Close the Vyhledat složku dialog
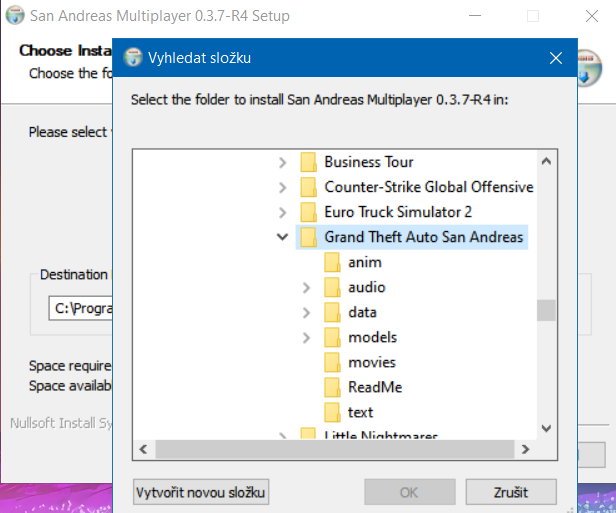Viewport: 616px width, 513px height. point(556,58)
